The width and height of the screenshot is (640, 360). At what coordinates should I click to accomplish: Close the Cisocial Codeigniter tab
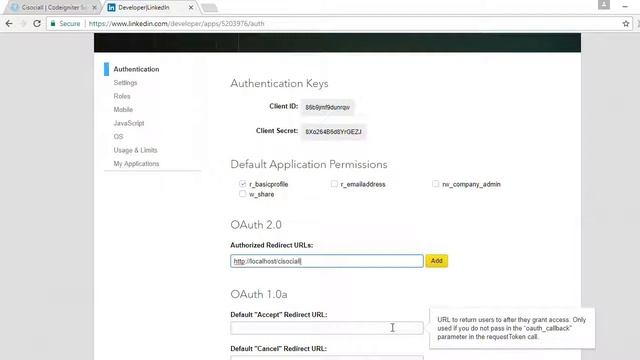(x=94, y=7)
